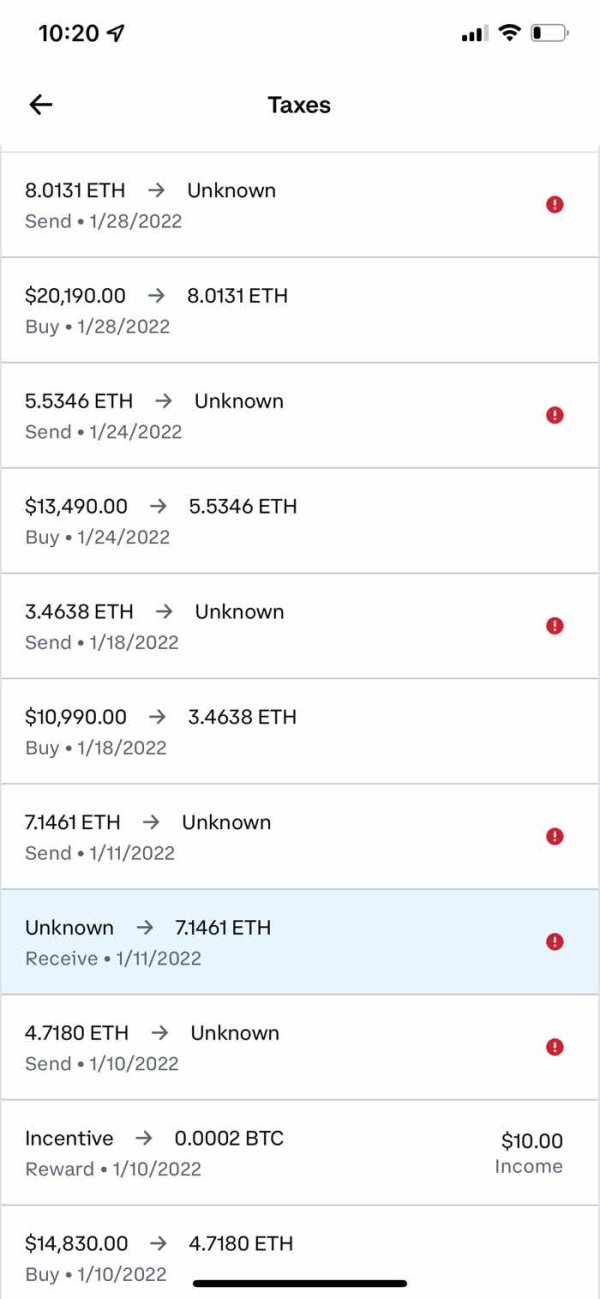Tap the Wi-Fi status icon
Screen dimensions: 600x1299
point(509,33)
